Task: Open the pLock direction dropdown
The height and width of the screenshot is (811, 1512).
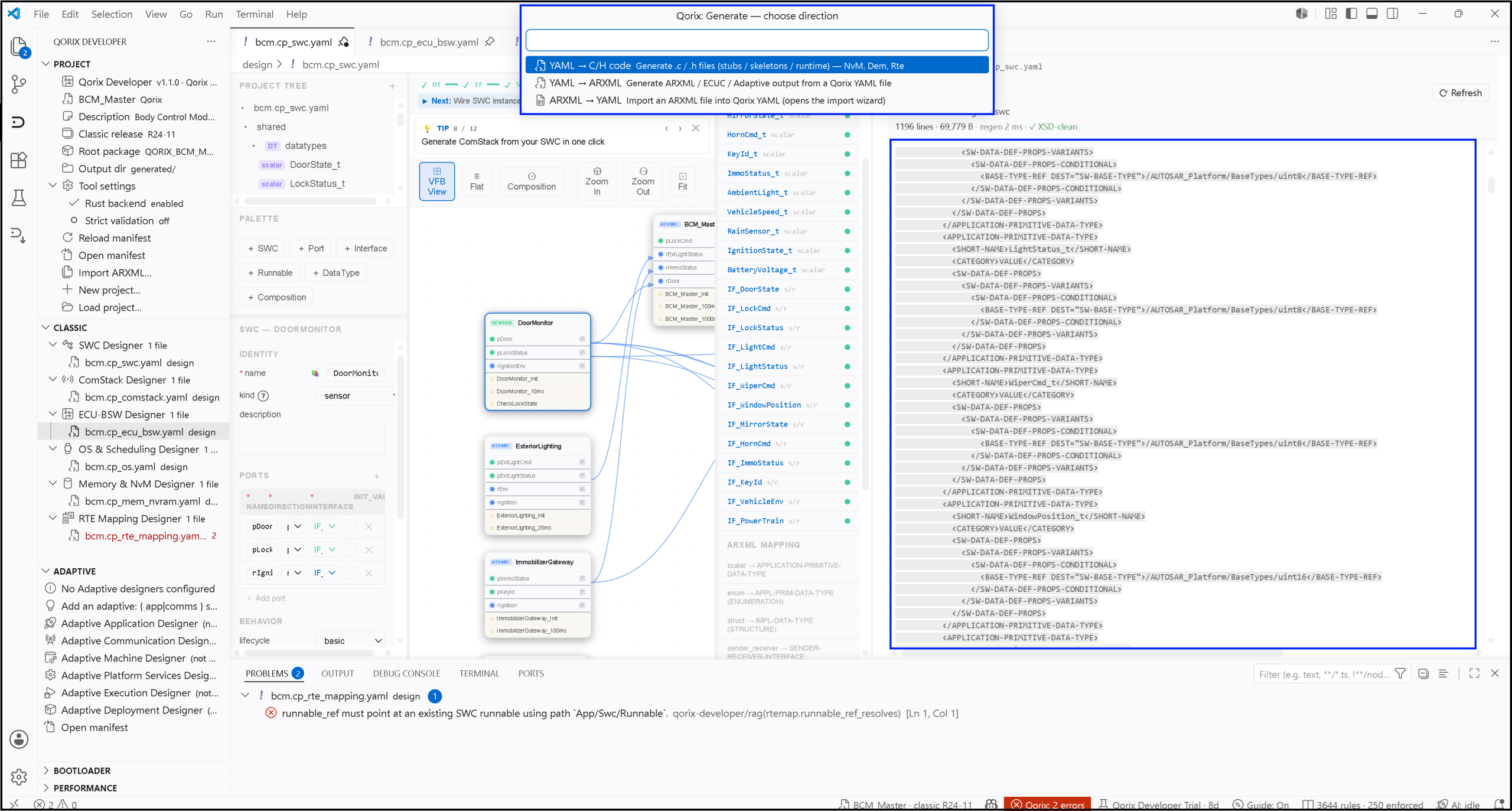Action: pos(292,550)
